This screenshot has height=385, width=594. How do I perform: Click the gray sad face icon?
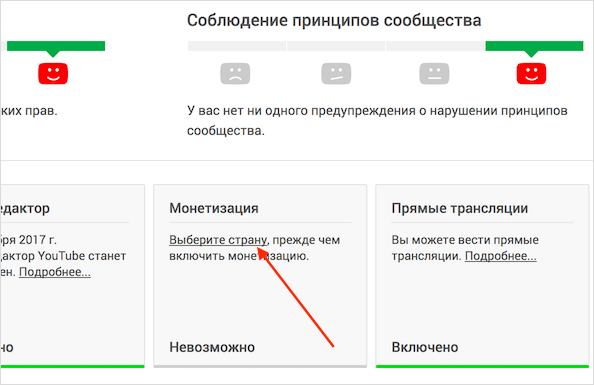(235, 73)
